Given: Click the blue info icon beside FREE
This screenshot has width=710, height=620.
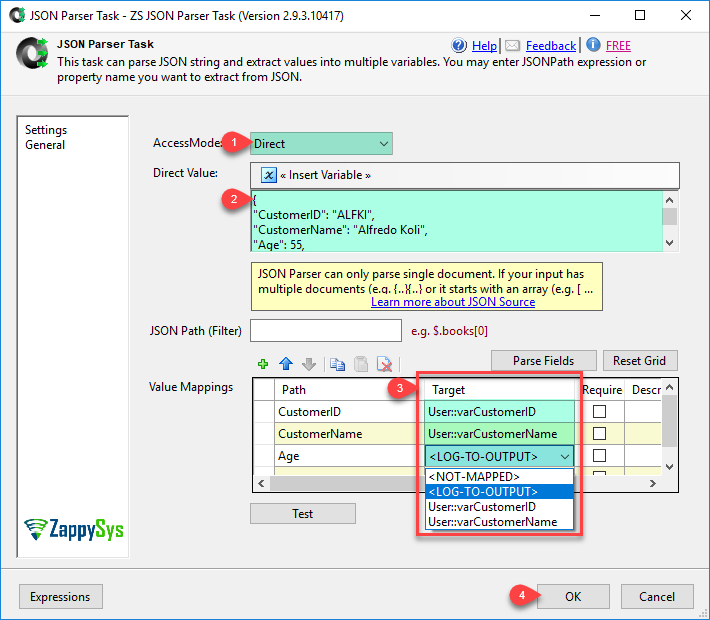Looking at the screenshot, I should pos(593,45).
